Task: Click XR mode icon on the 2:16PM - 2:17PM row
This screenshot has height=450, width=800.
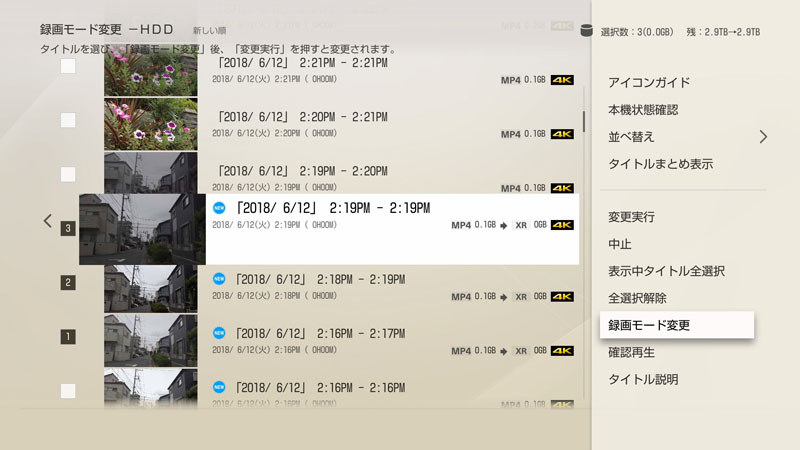Action: pyautogui.click(x=521, y=351)
